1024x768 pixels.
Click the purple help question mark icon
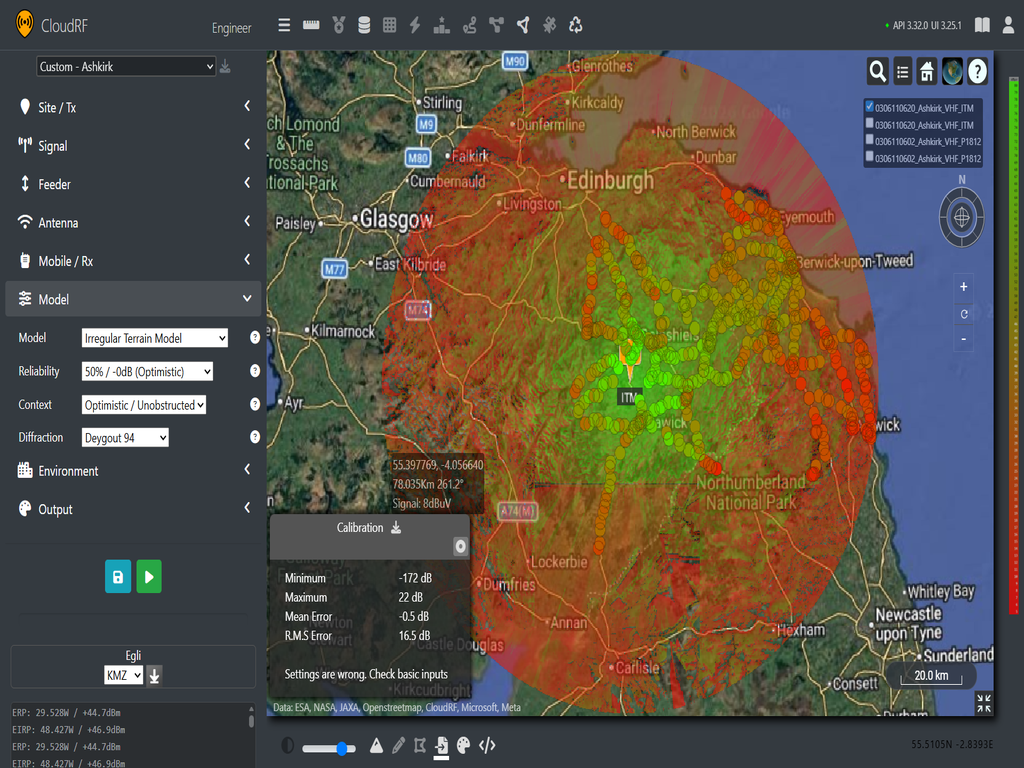[x=977, y=71]
